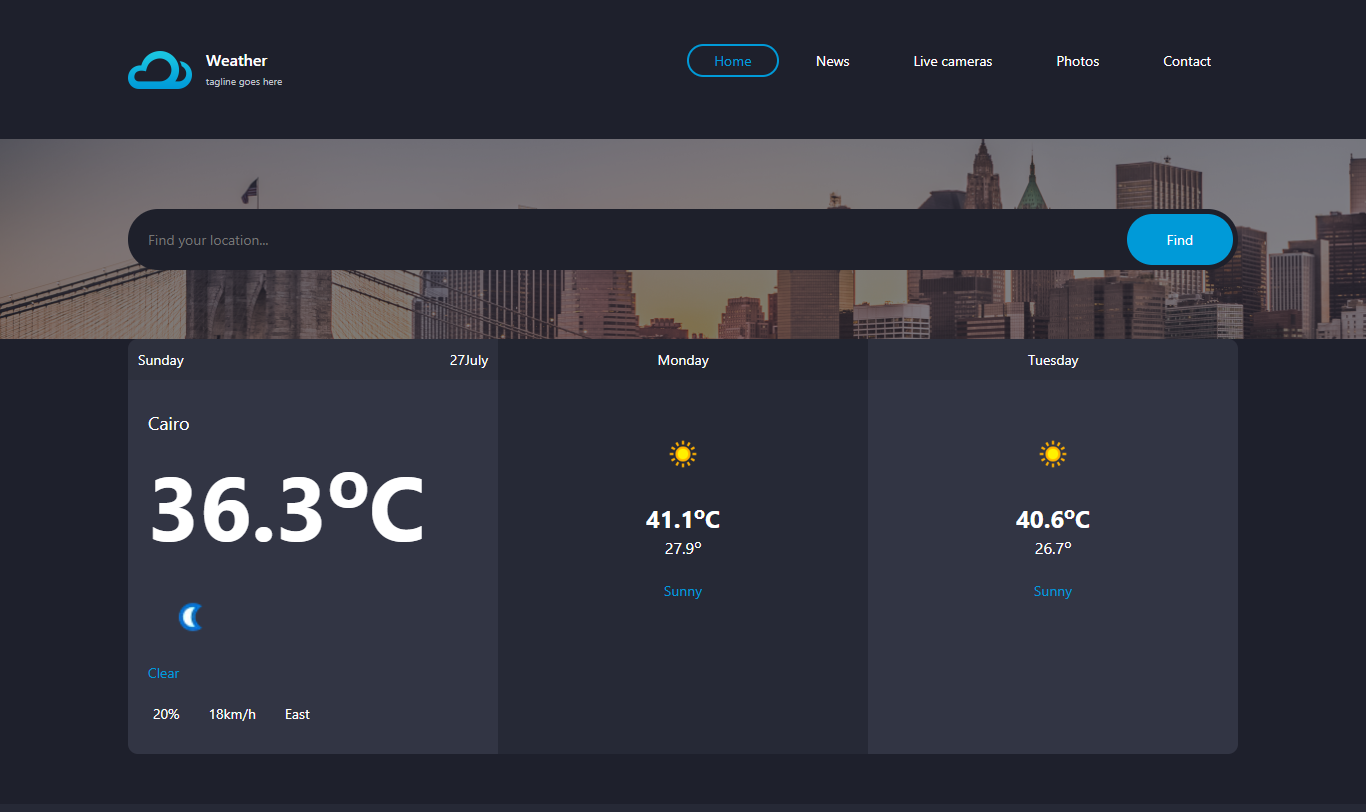The width and height of the screenshot is (1366, 812).
Task: Open the Contact page
Action: click(1187, 61)
